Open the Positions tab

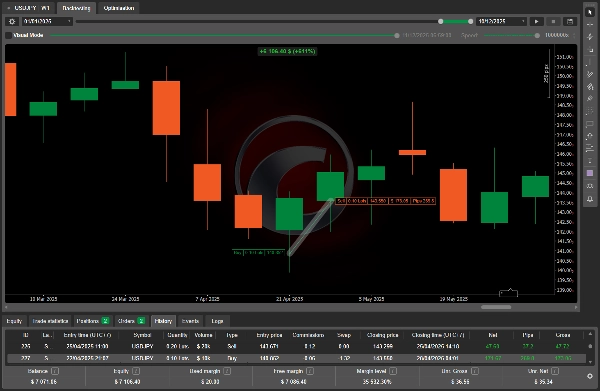coord(92,321)
